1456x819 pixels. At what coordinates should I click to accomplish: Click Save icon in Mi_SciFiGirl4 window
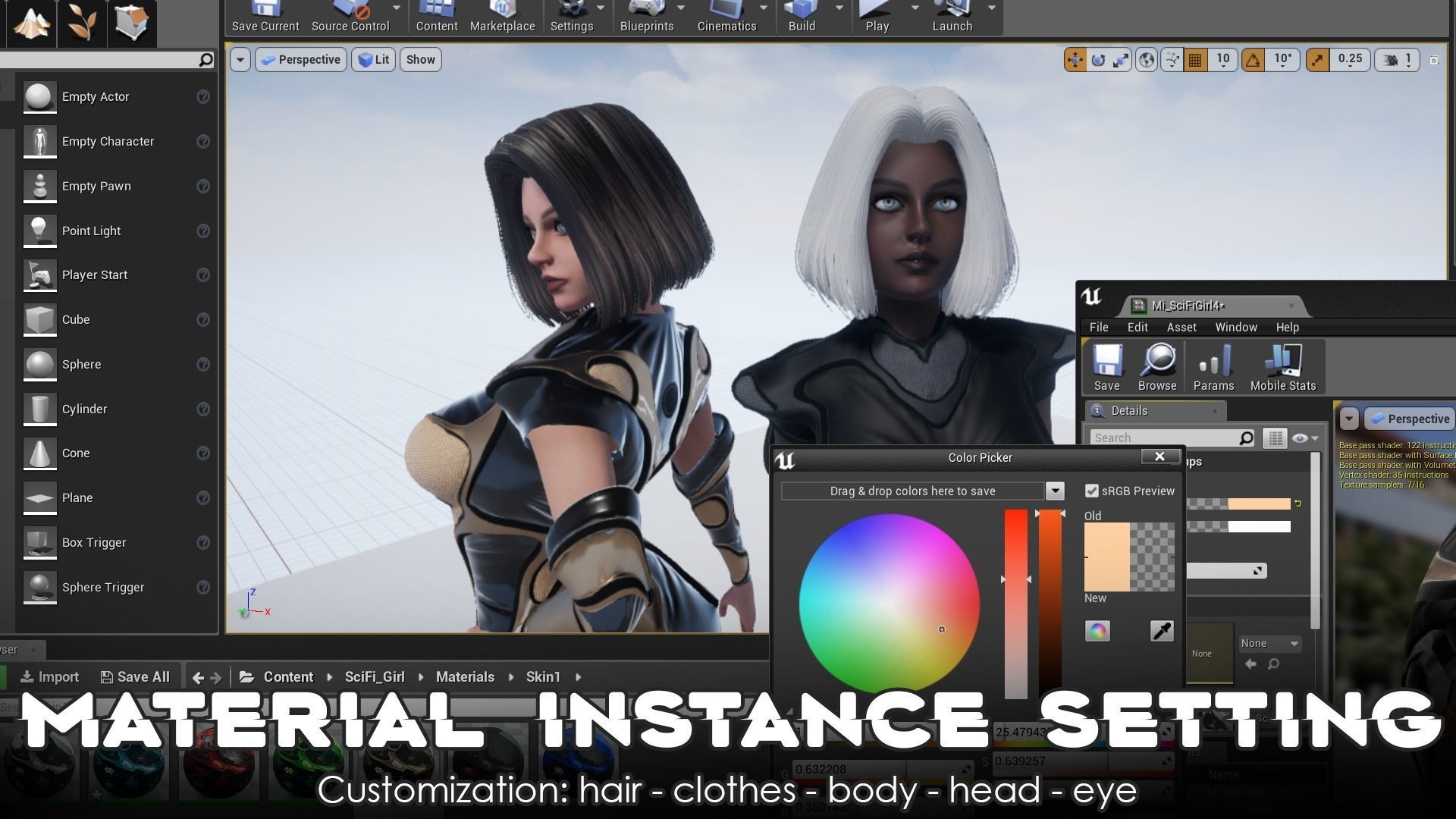1106,368
